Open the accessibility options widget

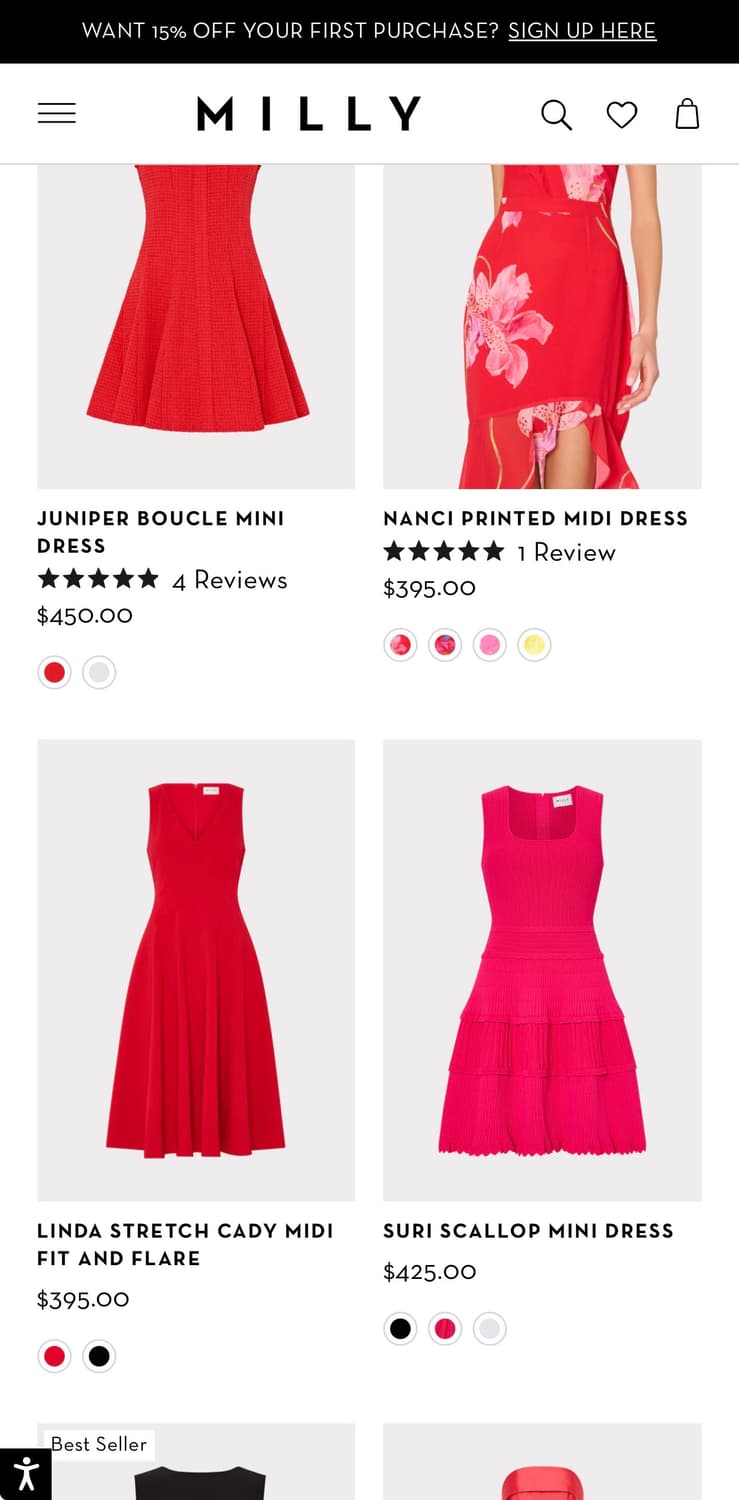pyautogui.click(x=25, y=1474)
